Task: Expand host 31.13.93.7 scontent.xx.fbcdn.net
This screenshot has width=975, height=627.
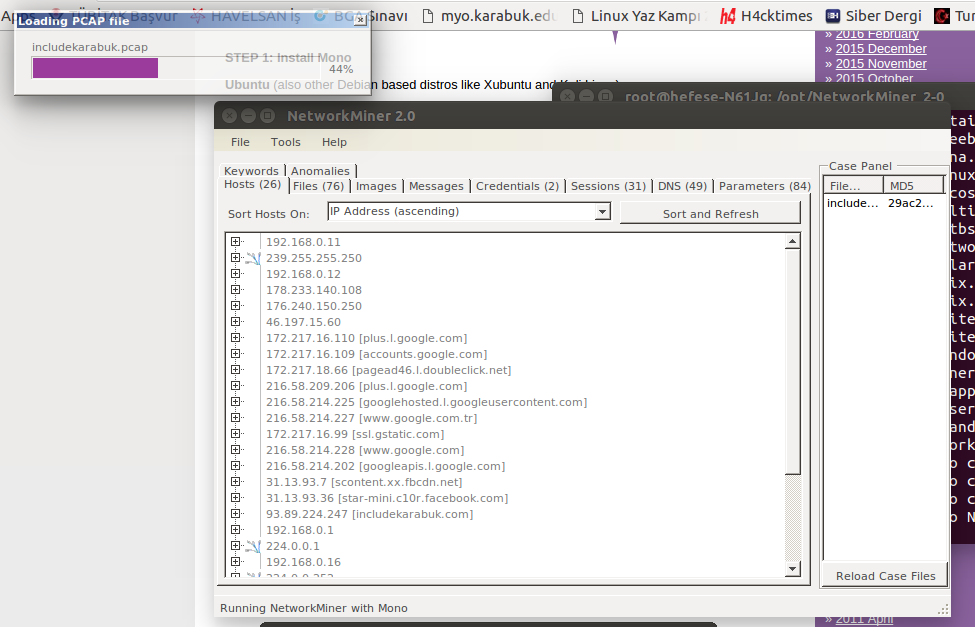Action: (x=235, y=481)
